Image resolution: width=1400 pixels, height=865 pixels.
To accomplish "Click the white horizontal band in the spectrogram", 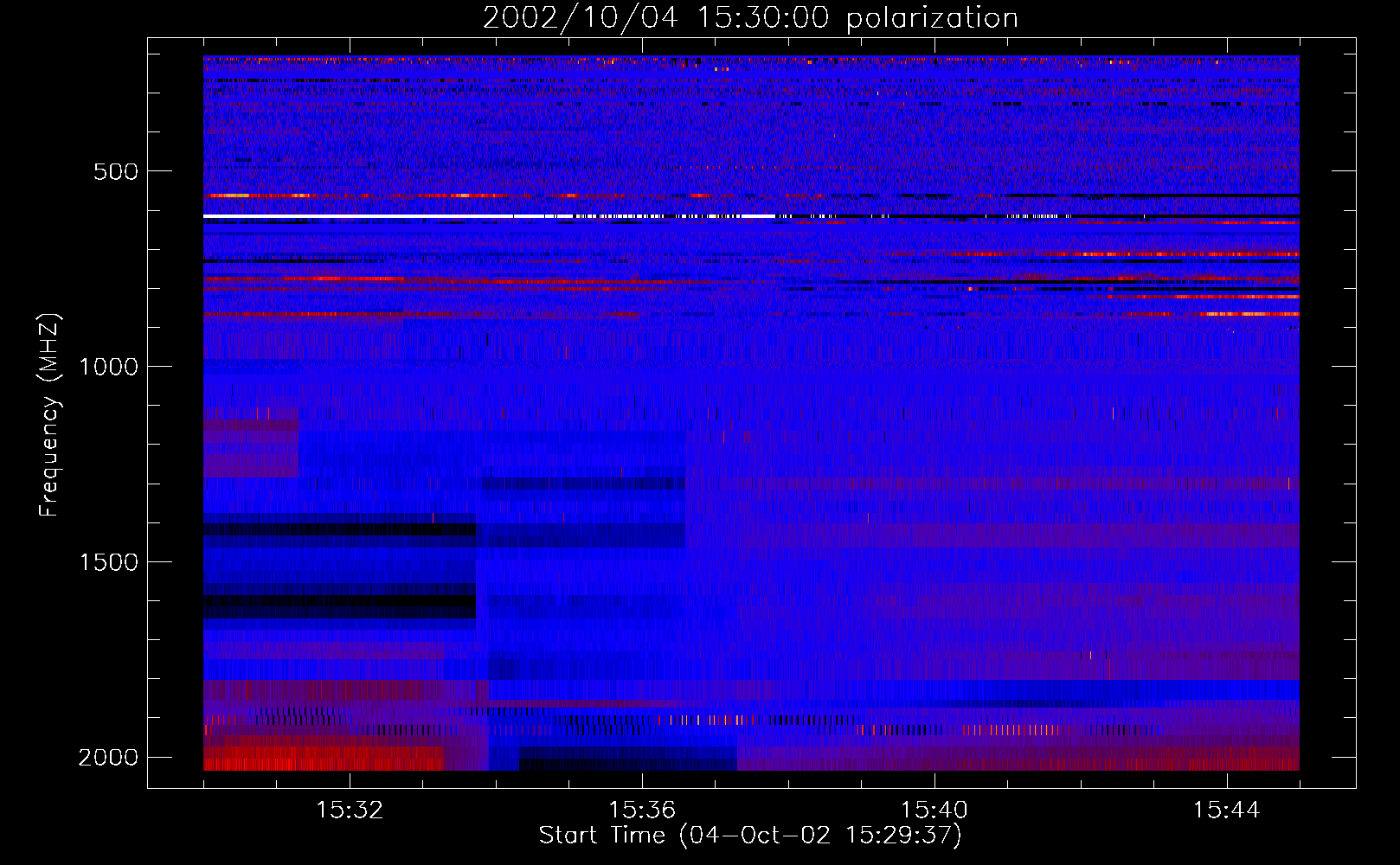I will pos(489,215).
